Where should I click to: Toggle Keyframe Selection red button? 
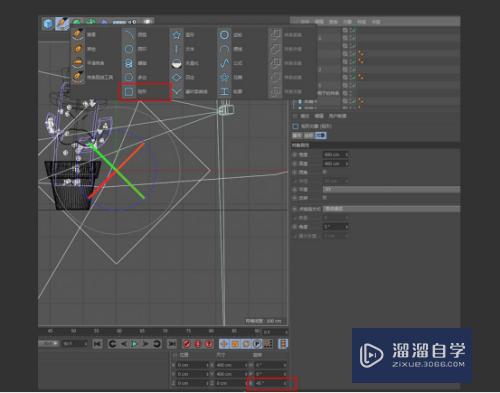click(209, 344)
